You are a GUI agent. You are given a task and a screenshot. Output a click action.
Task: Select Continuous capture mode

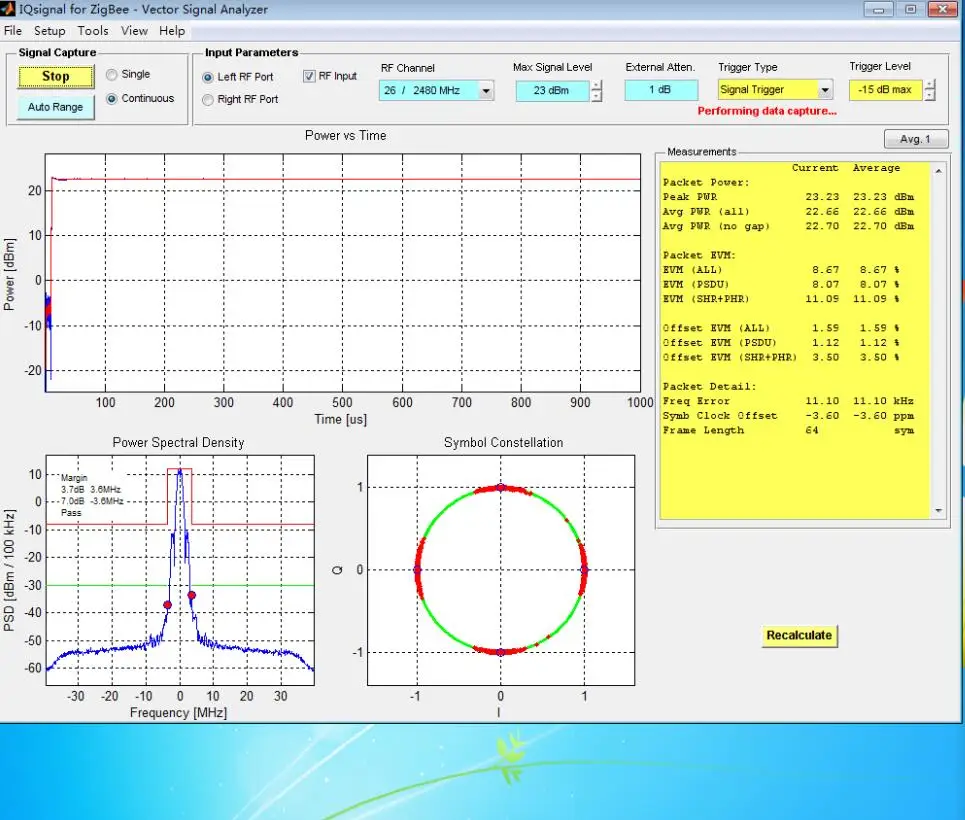click(112, 99)
